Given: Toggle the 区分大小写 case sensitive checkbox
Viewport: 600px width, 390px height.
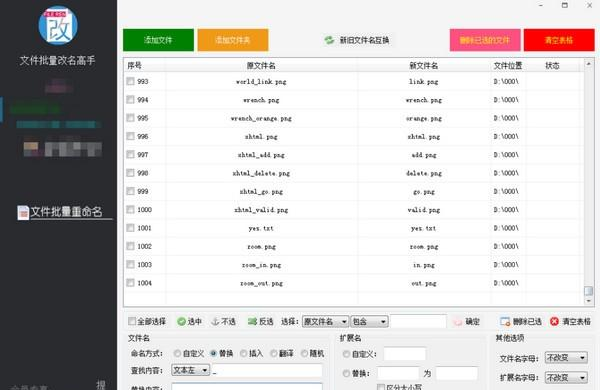Looking at the screenshot, I should click(381, 387).
